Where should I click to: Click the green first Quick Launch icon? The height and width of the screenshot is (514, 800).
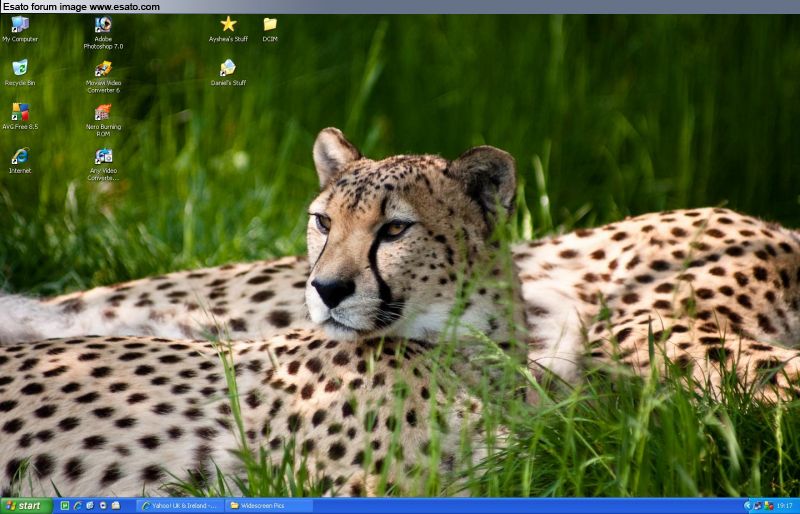click(x=65, y=505)
